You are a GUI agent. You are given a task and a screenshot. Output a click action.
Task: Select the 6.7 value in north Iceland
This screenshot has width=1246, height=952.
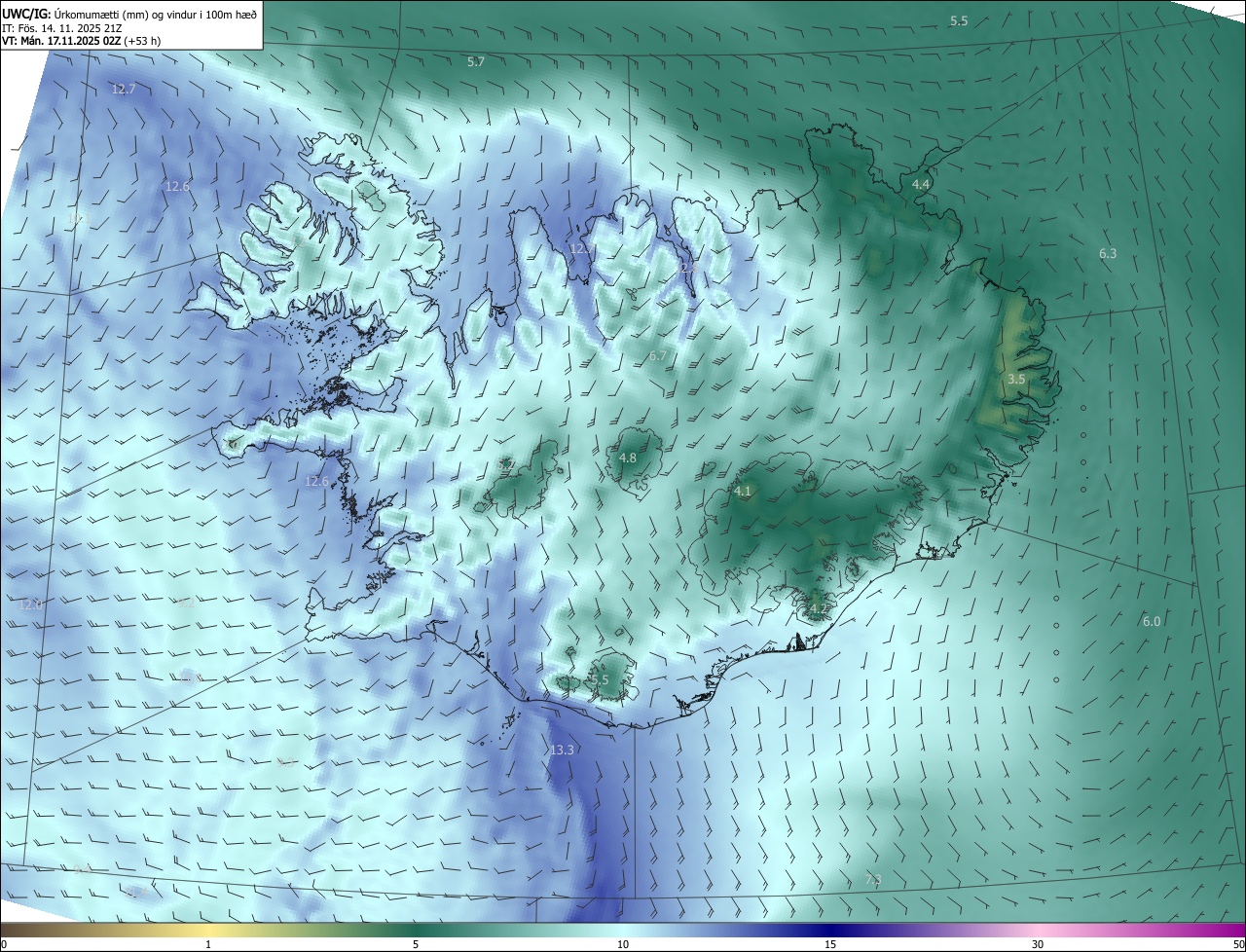click(x=658, y=356)
